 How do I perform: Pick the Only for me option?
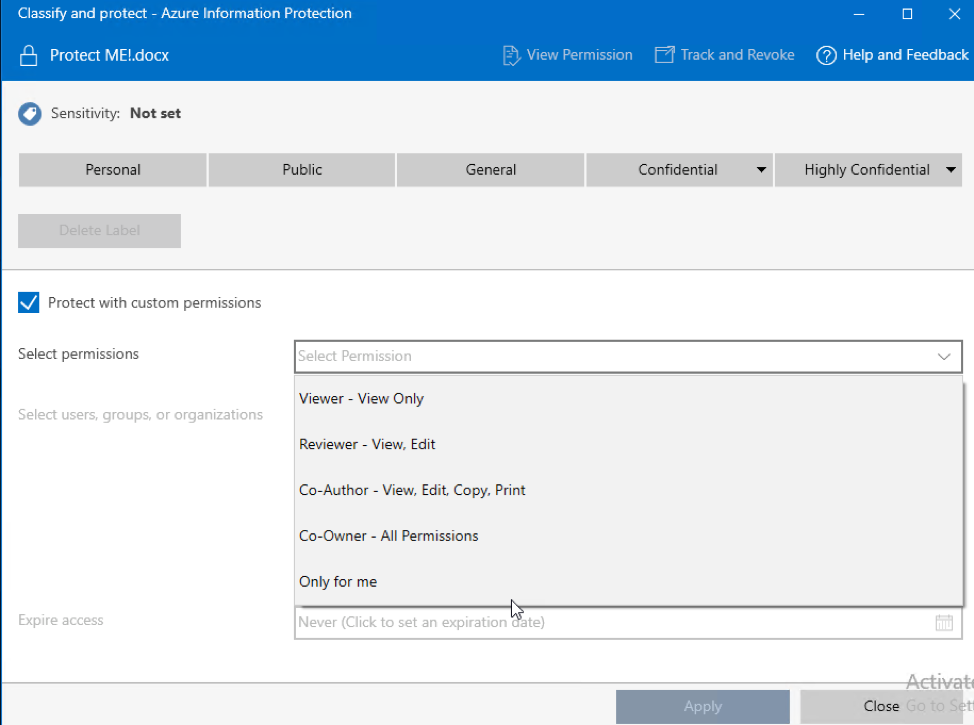[629, 582]
